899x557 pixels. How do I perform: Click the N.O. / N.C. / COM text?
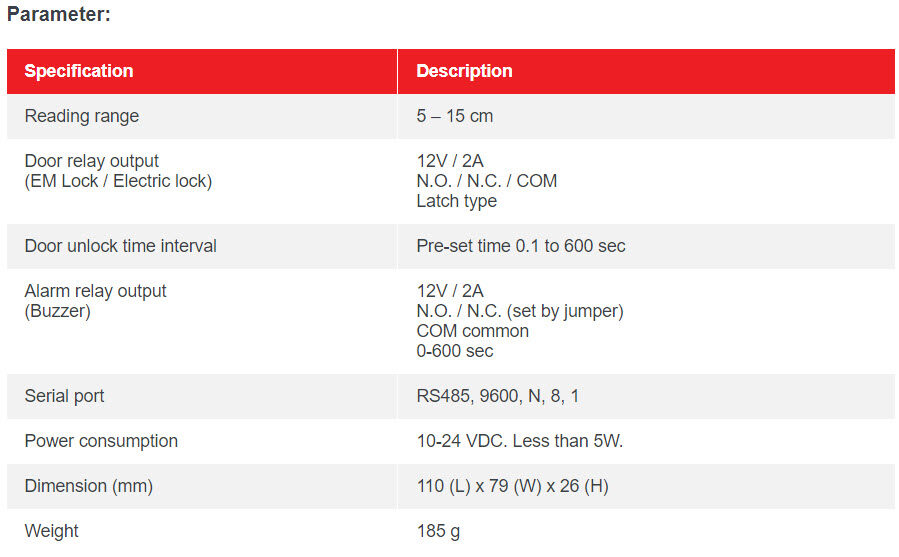click(x=487, y=181)
